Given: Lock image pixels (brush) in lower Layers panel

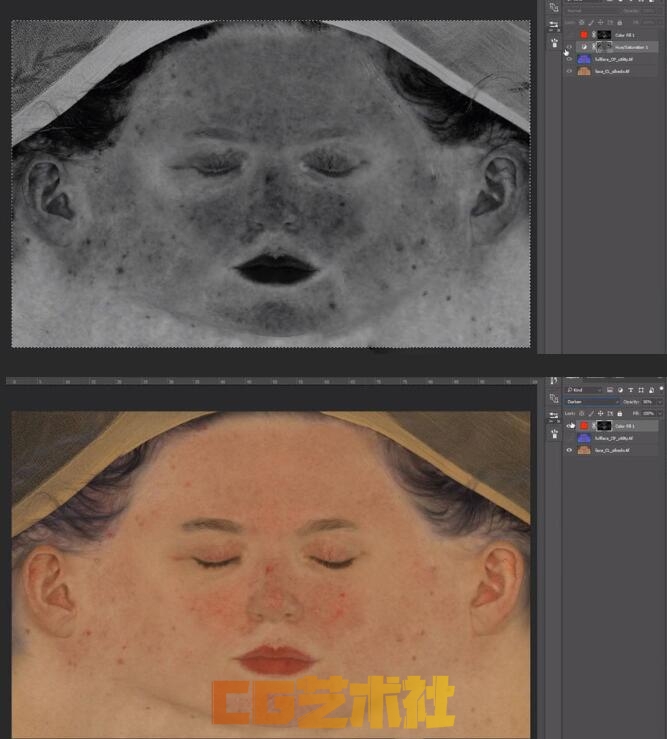Looking at the screenshot, I should click(x=591, y=413).
